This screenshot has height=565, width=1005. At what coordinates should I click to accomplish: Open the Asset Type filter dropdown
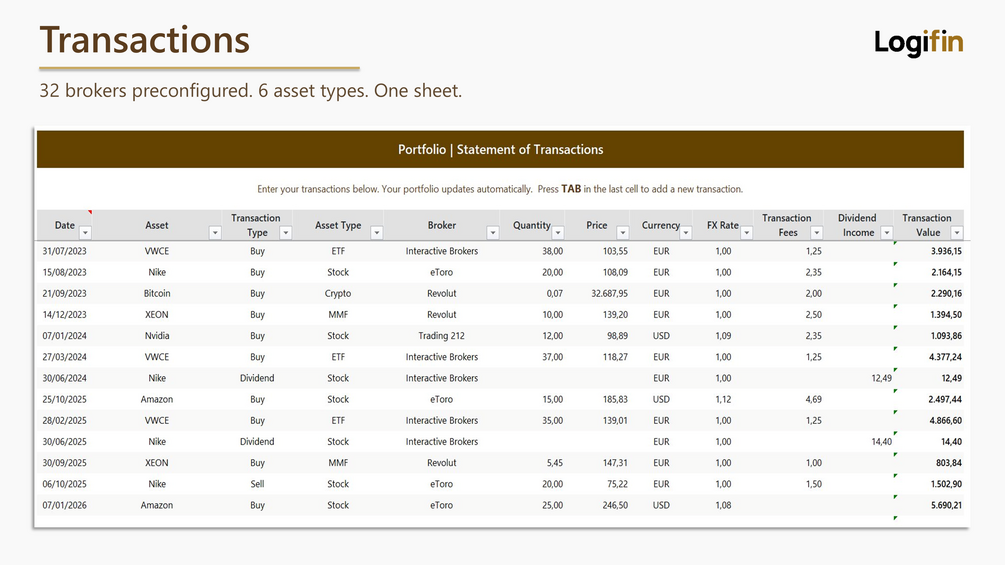click(376, 233)
